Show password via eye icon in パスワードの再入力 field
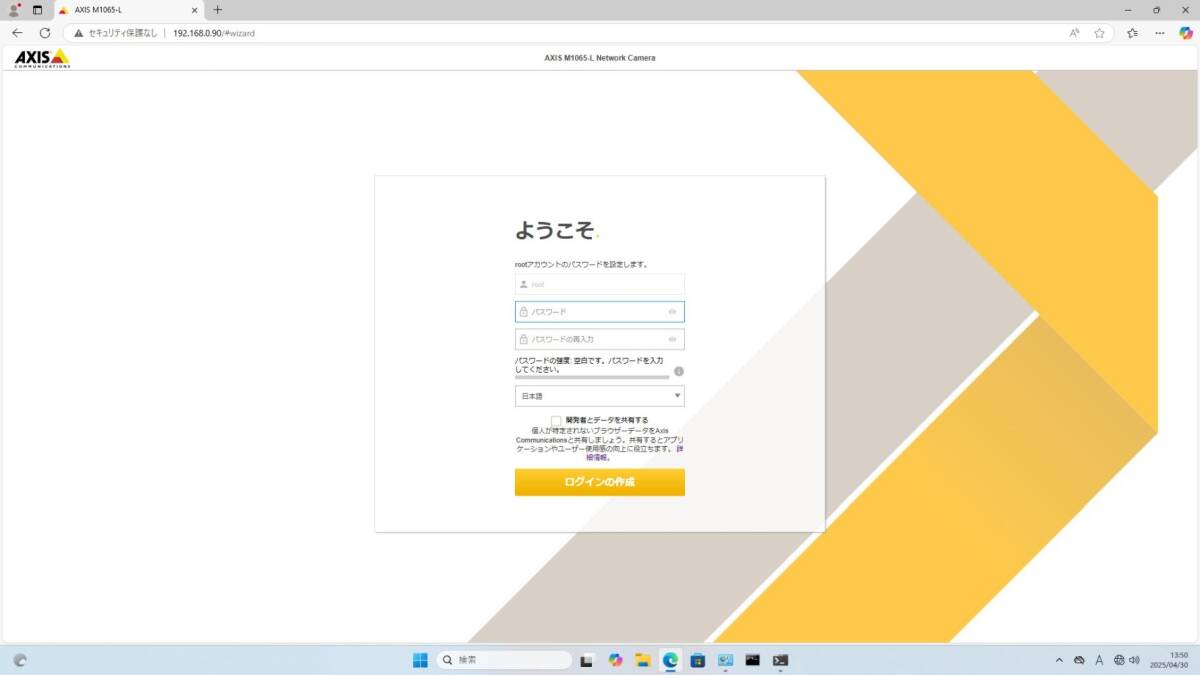This screenshot has width=1200, height=675. pos(673,339)
